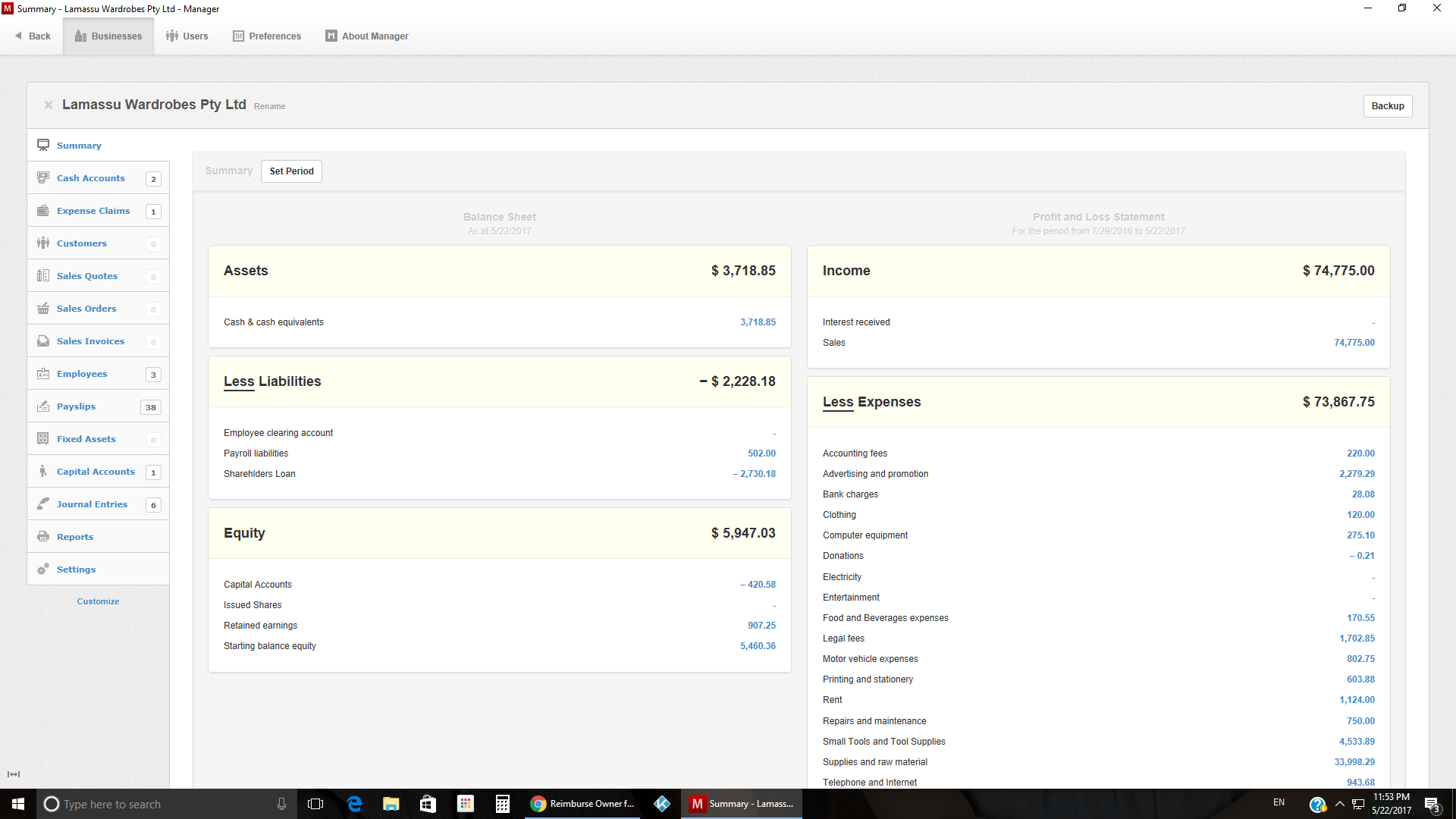1456x819 pixels.
Task: Click the Sales Invoices icon
Action: point(43,340)
